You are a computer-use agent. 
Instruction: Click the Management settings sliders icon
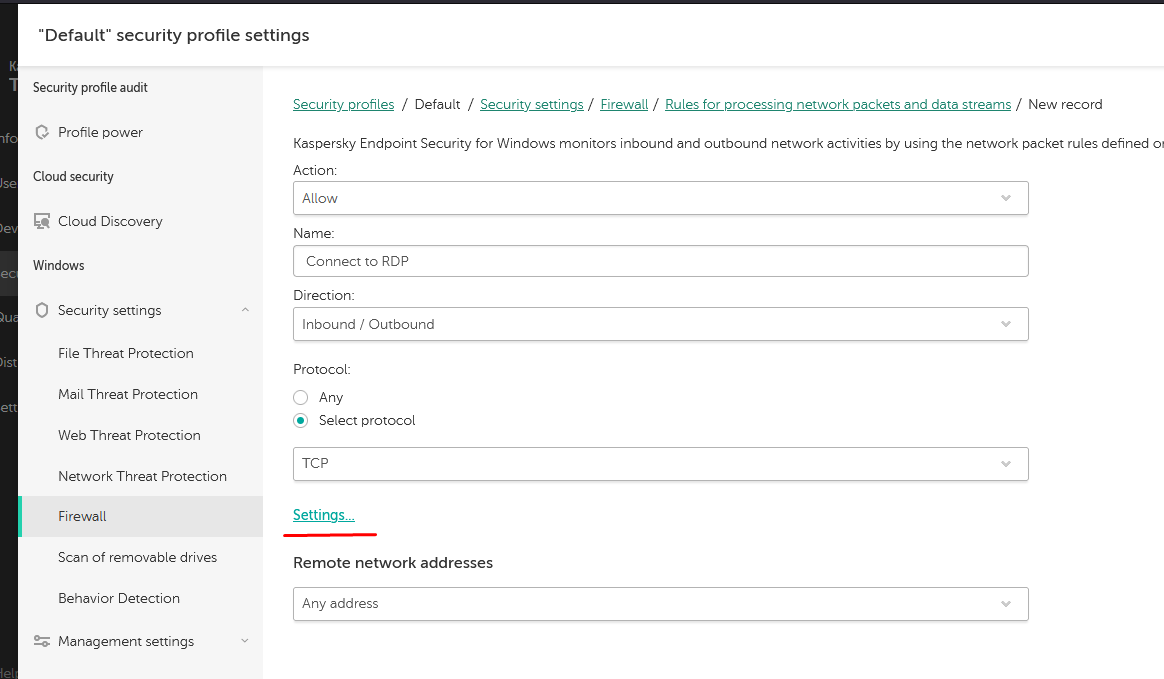[x=42, y=641]
